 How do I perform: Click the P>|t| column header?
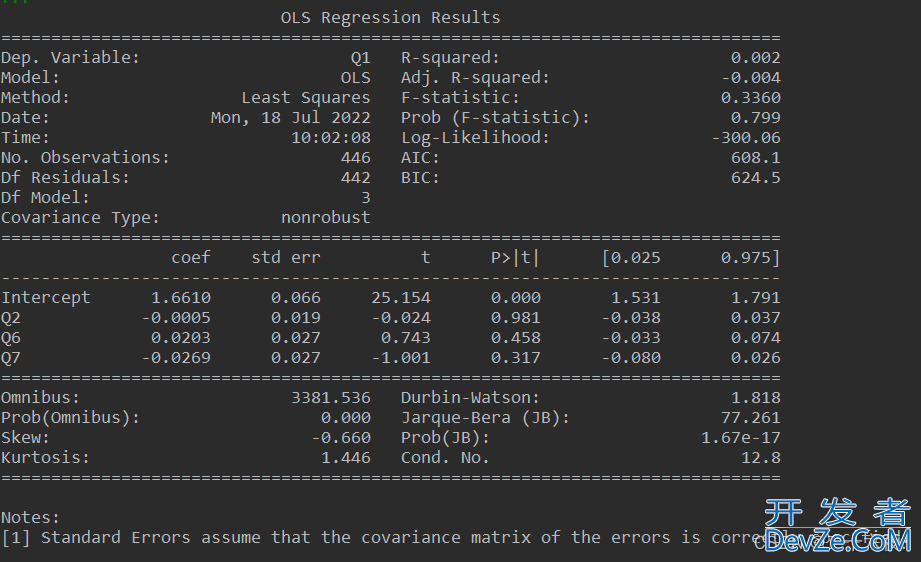click(x=515, y=257)
